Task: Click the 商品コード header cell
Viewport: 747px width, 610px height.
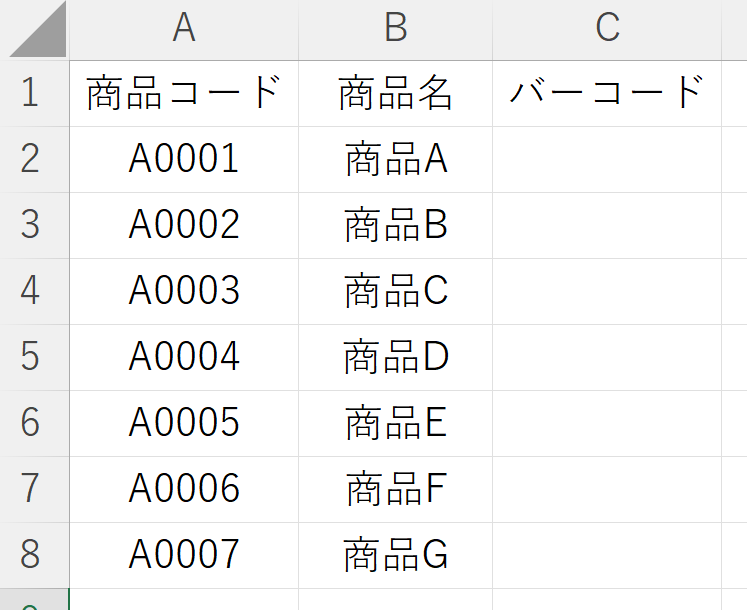Action: [183, 93]
